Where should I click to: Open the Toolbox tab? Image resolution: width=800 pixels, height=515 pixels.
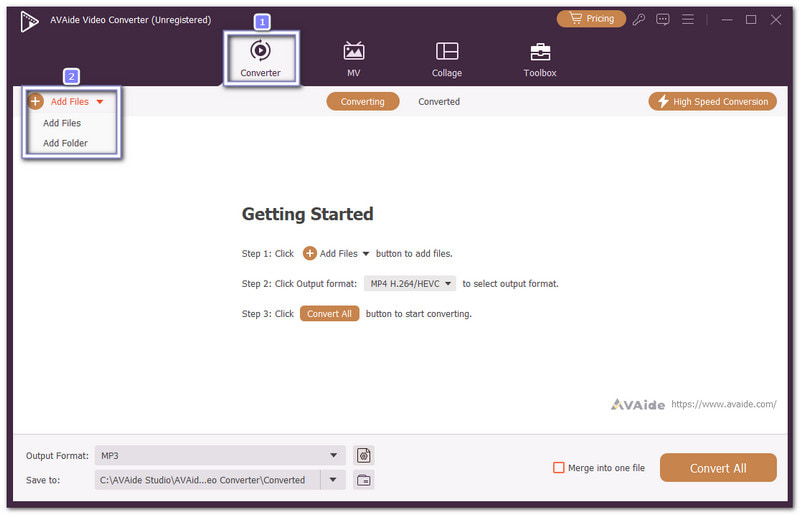[540, 59]
